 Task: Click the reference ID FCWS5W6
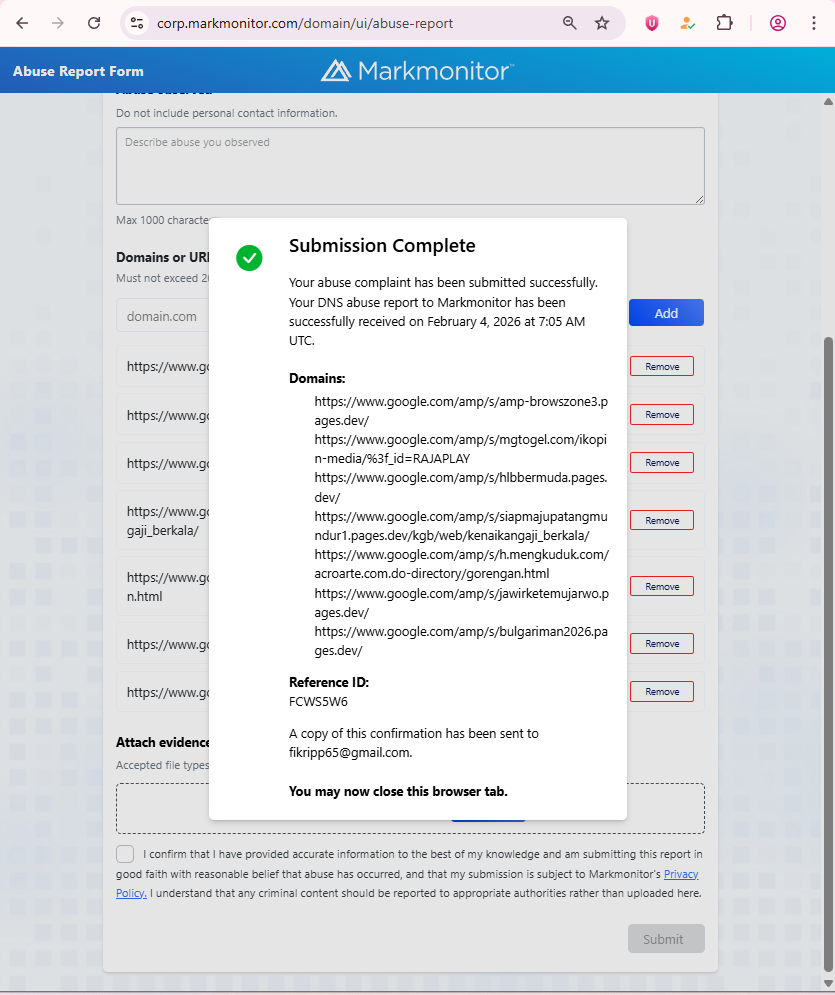[x=319, y=702]
